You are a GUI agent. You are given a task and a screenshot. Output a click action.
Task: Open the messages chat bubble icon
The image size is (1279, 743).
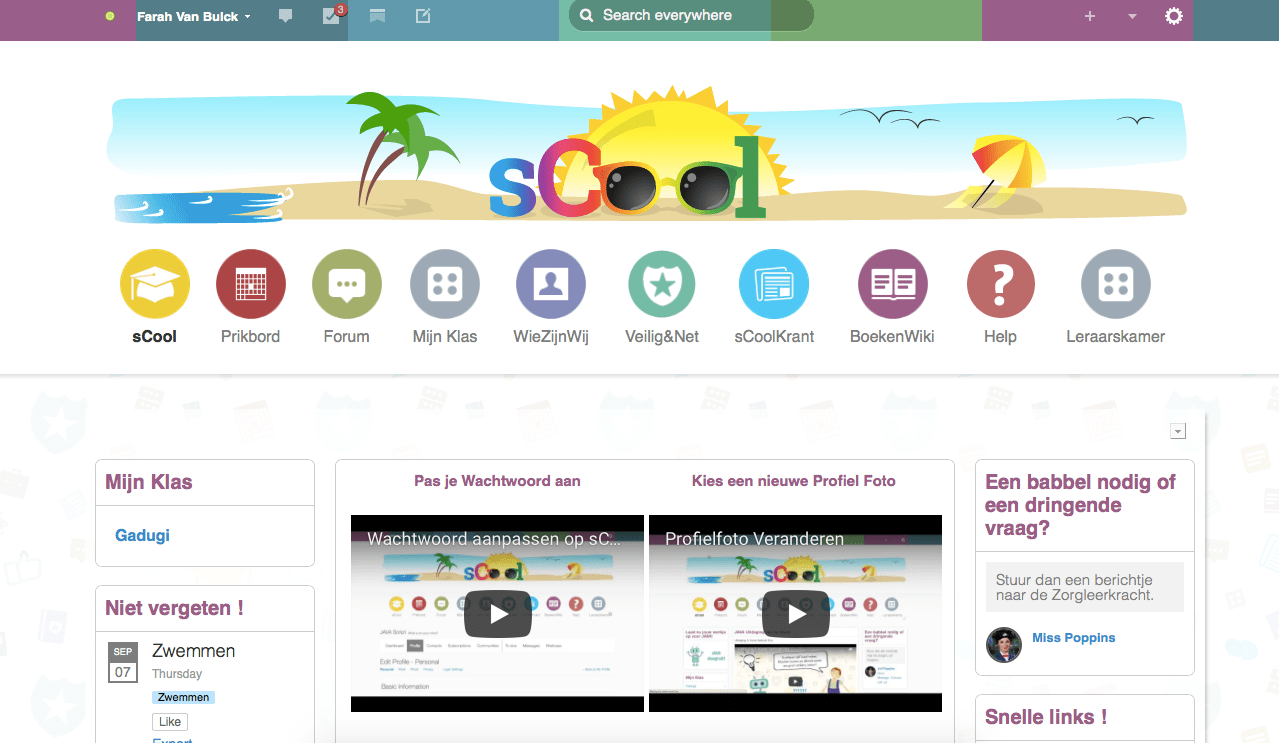[x=286, y=16]
